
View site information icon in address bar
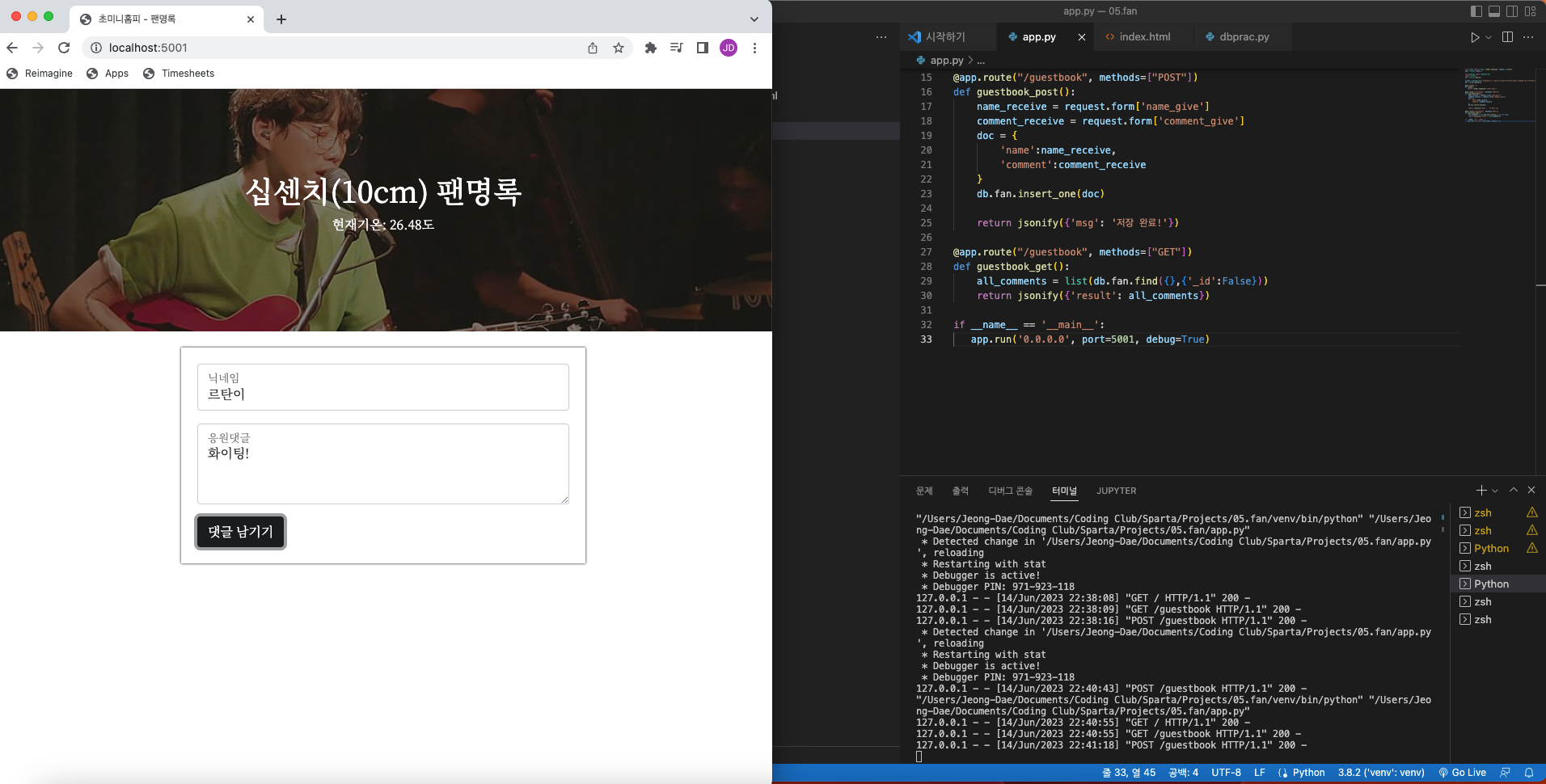click(x=96, y=48)
